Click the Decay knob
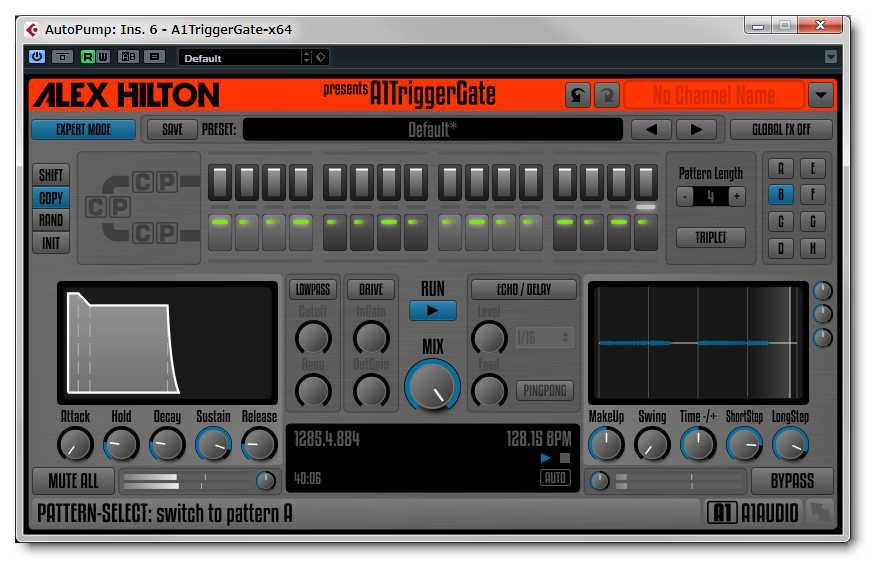Screen dimensions: 878x570 pos(167,445)
